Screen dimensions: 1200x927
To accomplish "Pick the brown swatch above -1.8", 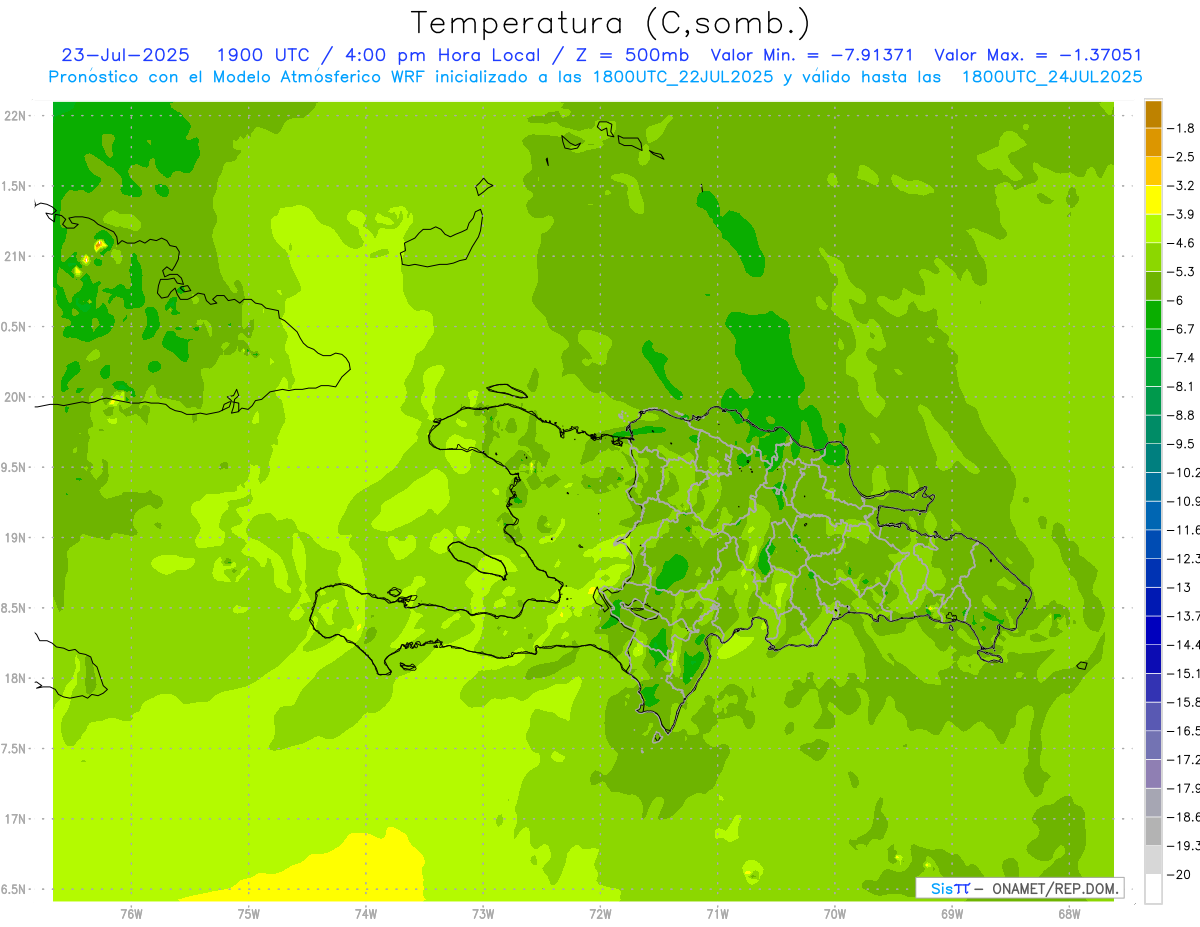I will [1153, 114].
